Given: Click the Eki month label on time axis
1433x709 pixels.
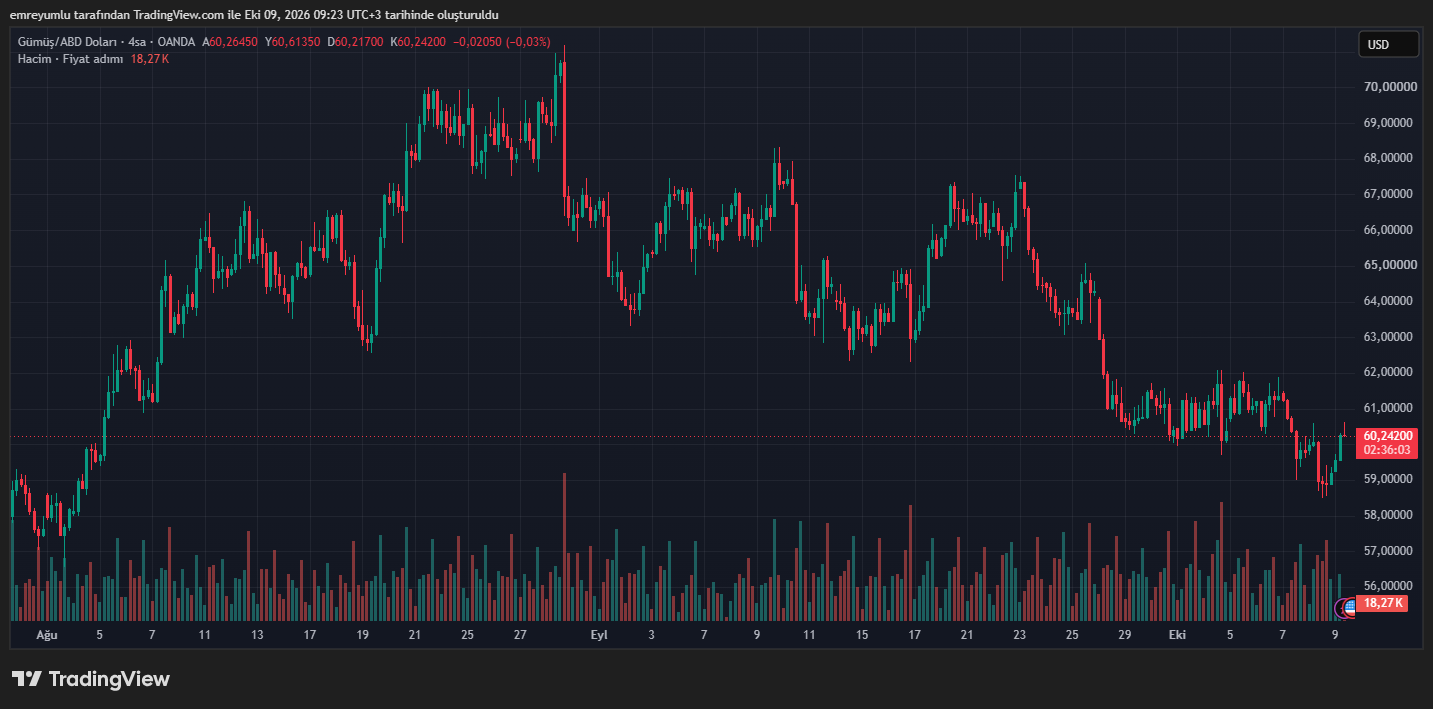Looking at the screenshot, I should [1178, 635].
